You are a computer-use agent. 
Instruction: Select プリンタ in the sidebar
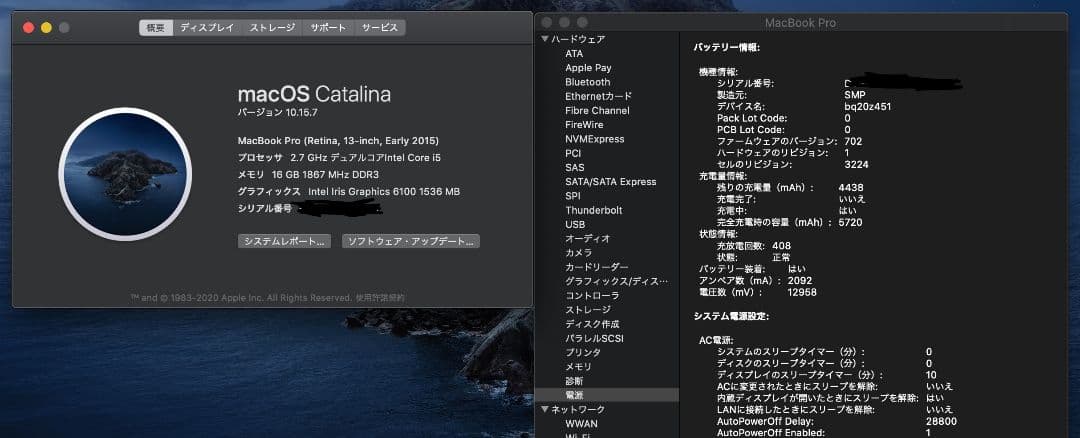[583, 353]
